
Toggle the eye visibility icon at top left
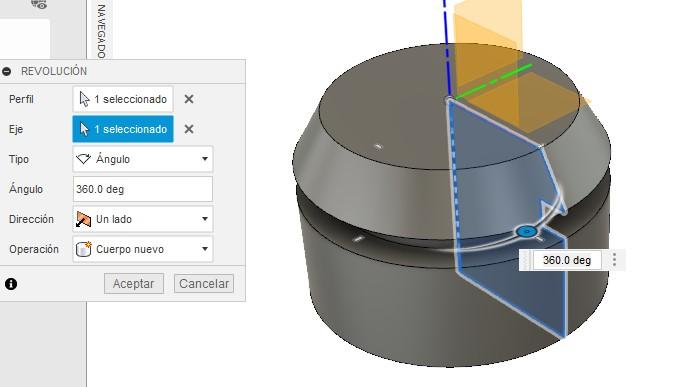[39, 4]
